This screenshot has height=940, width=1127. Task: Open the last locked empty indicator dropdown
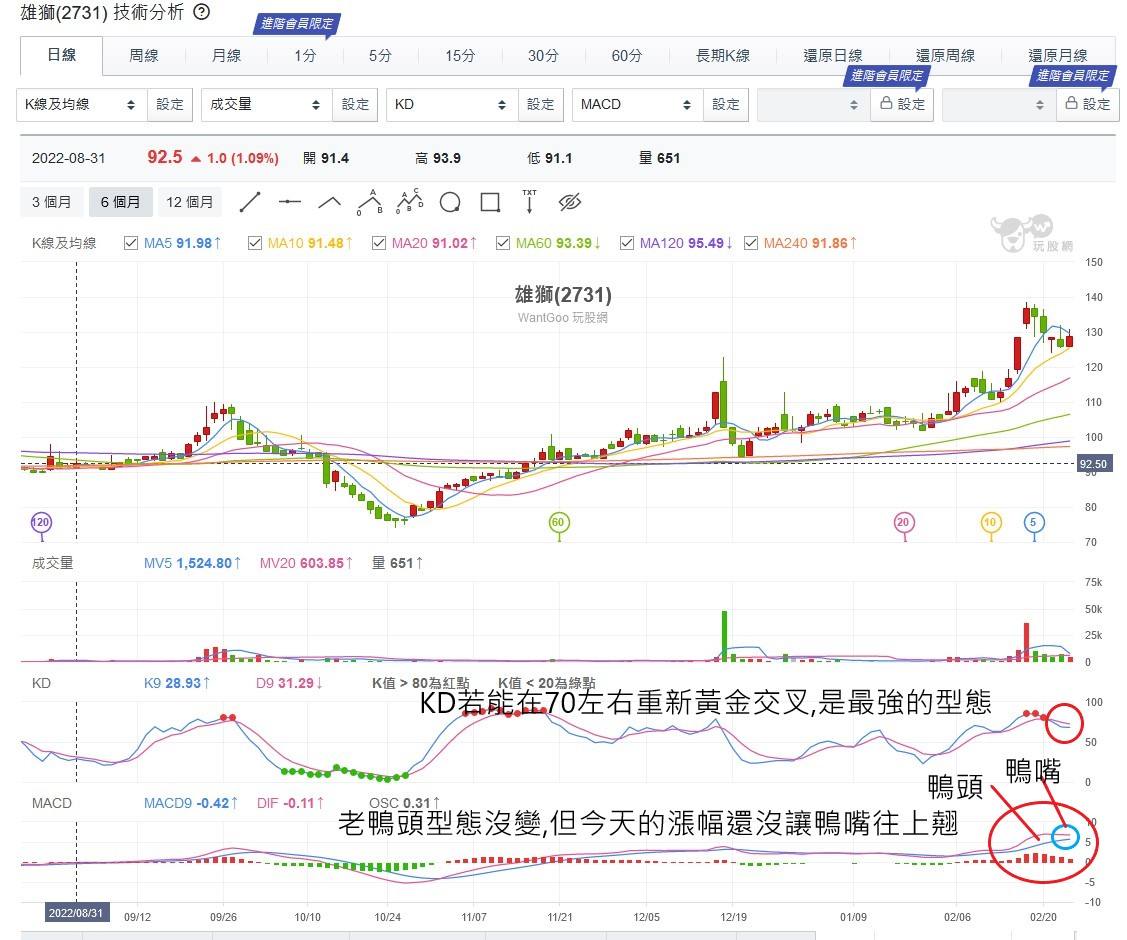coord(999,105)
